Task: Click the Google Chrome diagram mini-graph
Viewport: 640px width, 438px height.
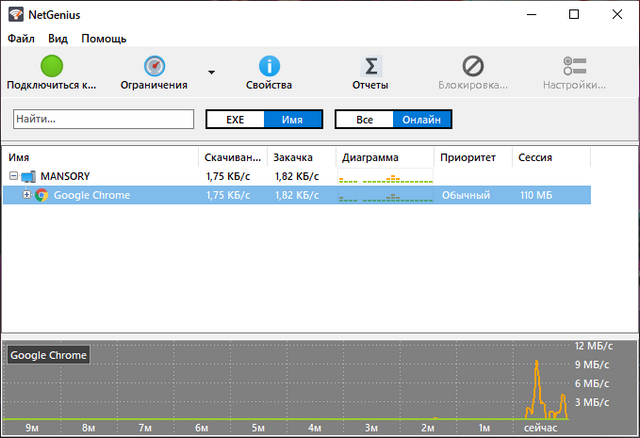Action: (385, 195)
